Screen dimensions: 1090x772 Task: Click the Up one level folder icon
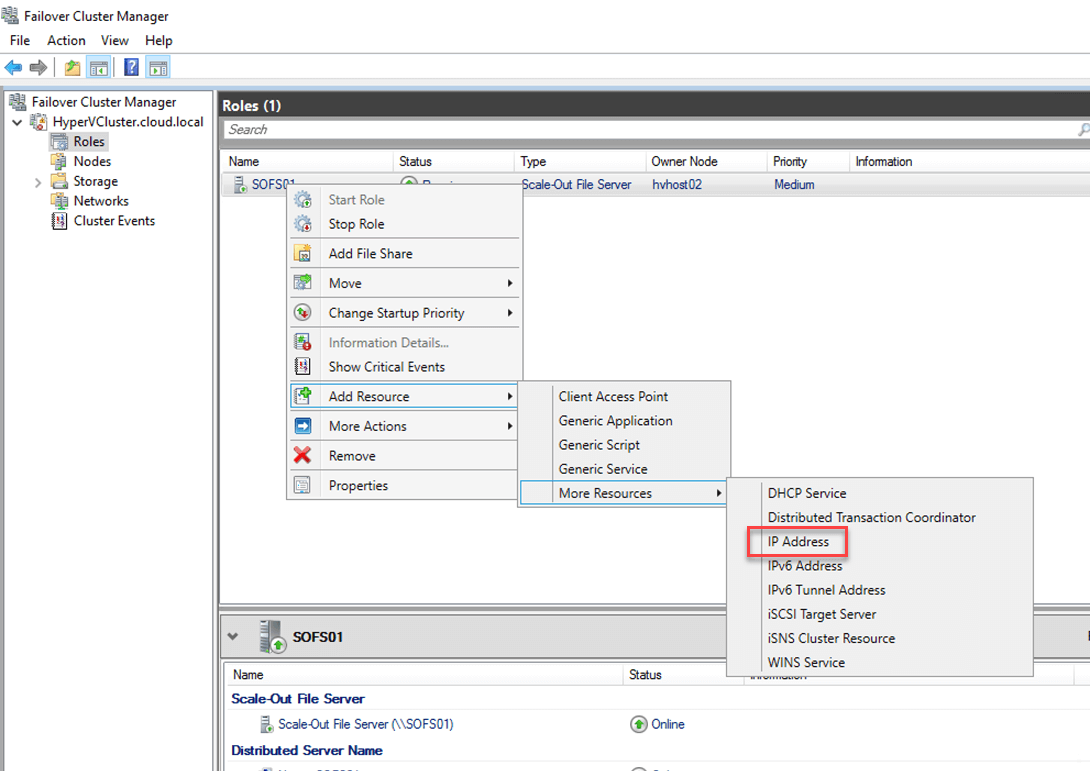[x=72, y=67]
